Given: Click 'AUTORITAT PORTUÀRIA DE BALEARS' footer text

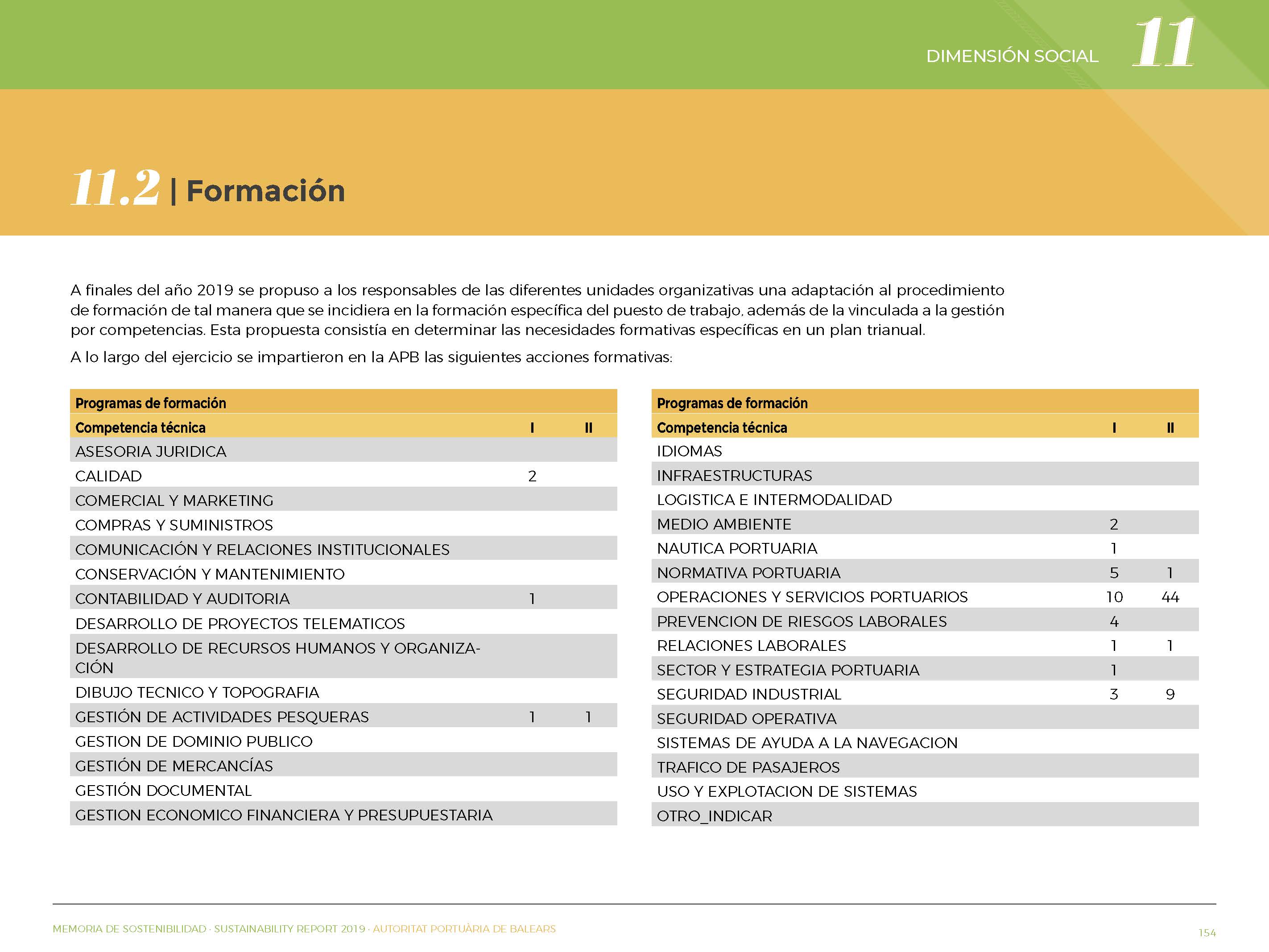Looking at the screenshot, I should click(x=464, y=928).
